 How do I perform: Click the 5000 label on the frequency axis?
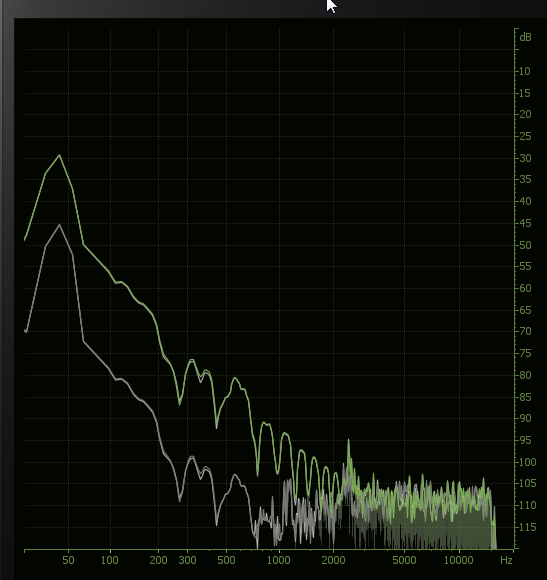click(x=404, y=560)
